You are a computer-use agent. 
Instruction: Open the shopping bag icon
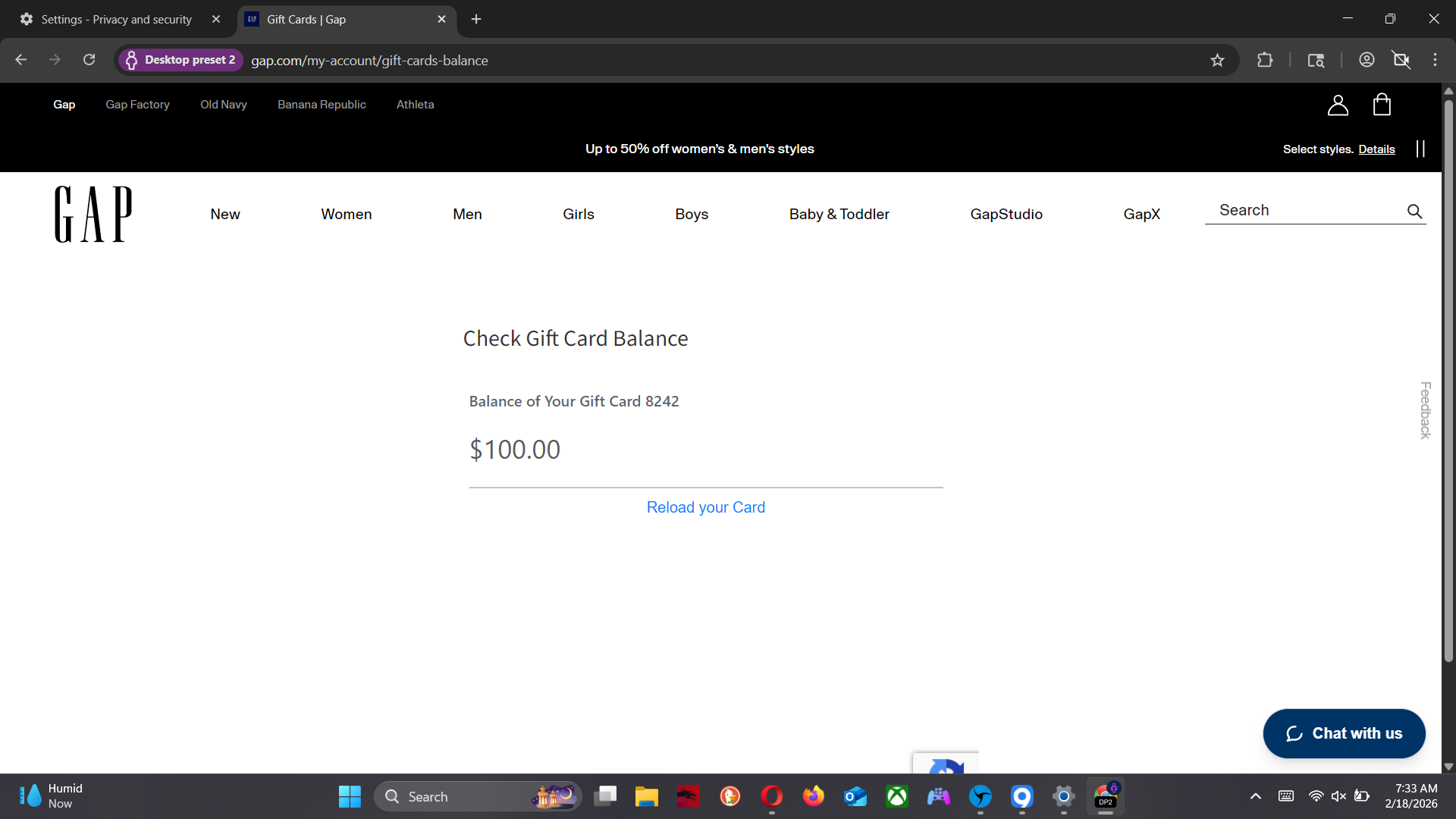(x=1382, y=105)
